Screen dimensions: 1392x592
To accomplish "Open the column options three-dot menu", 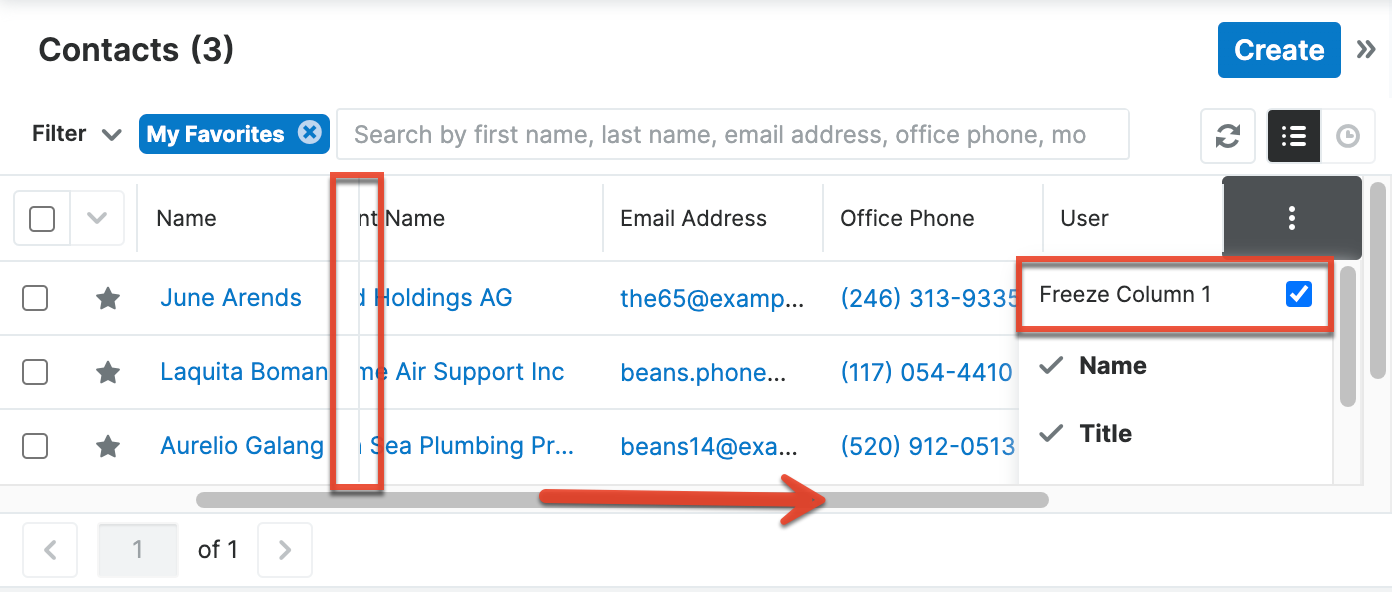I will pyautogui.click(x=1292, y=218).
